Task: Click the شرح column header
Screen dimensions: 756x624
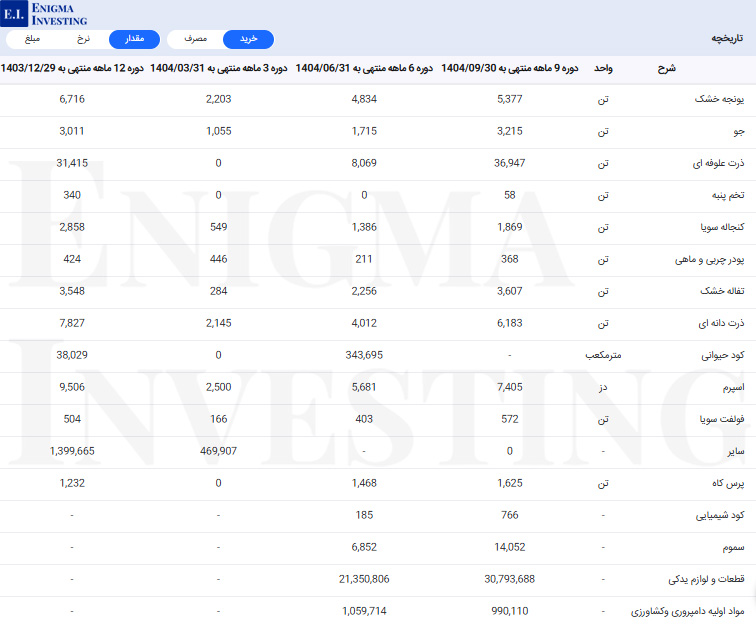Action: [x=666, y=68]
